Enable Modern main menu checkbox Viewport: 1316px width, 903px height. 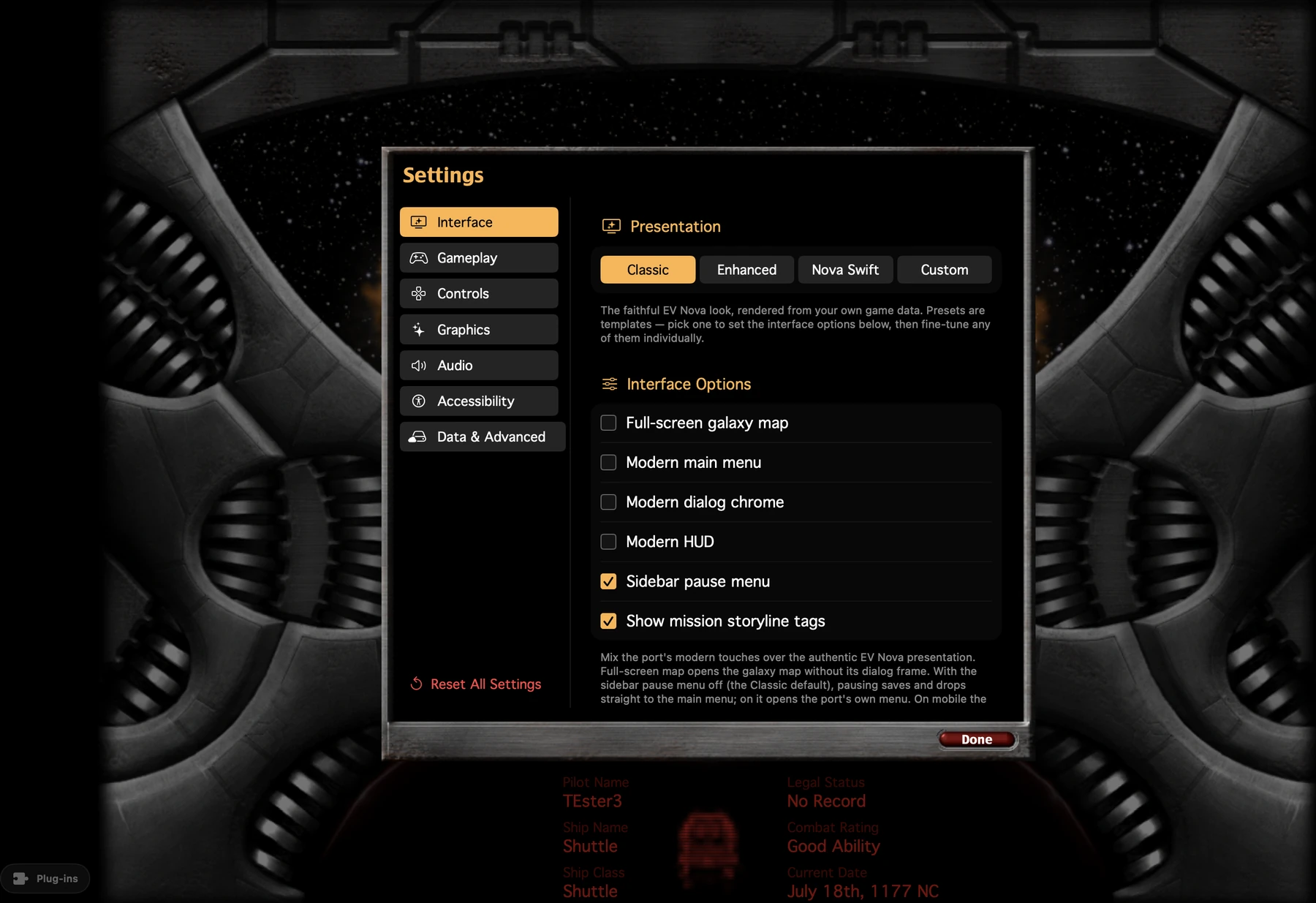coord(608,463)
